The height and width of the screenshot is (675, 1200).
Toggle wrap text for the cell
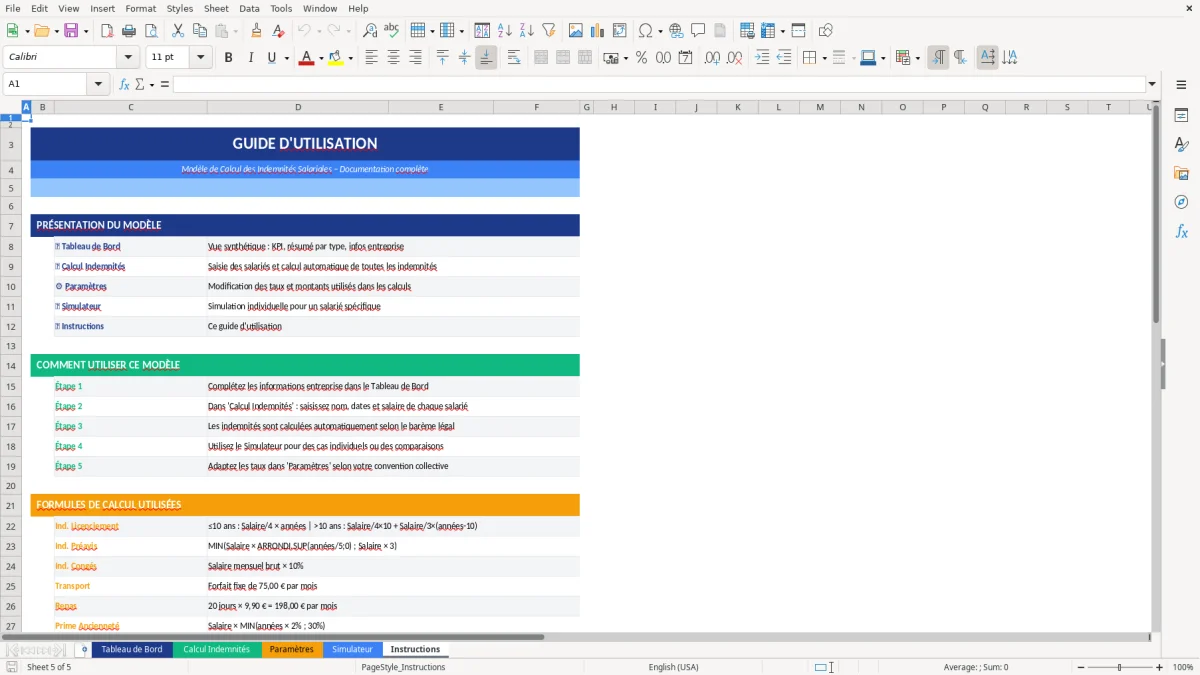pyautogui.click(x=513, y=57)
